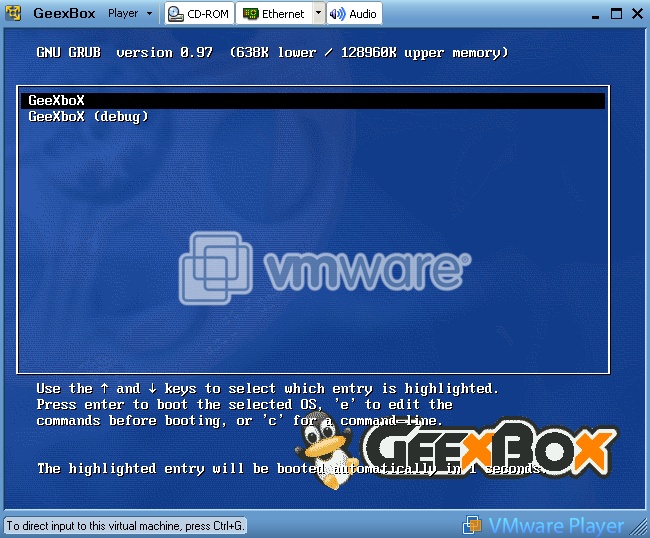650x538 pixels.
Task: Click the 'Use the ↑ and ↓ keys' instruction line
Action: click(x=267, y=389)
